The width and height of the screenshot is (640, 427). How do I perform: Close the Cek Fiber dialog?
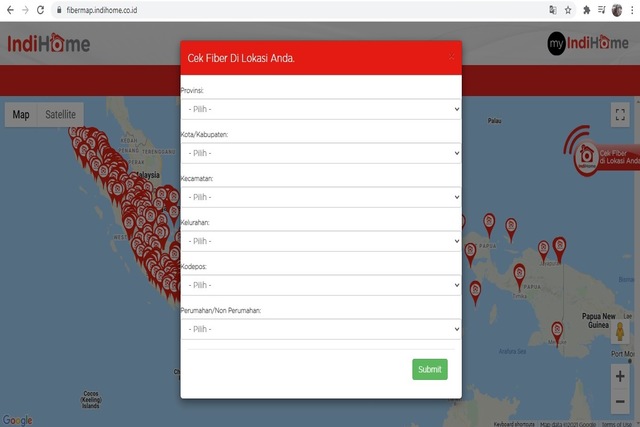tap(451, 57)
